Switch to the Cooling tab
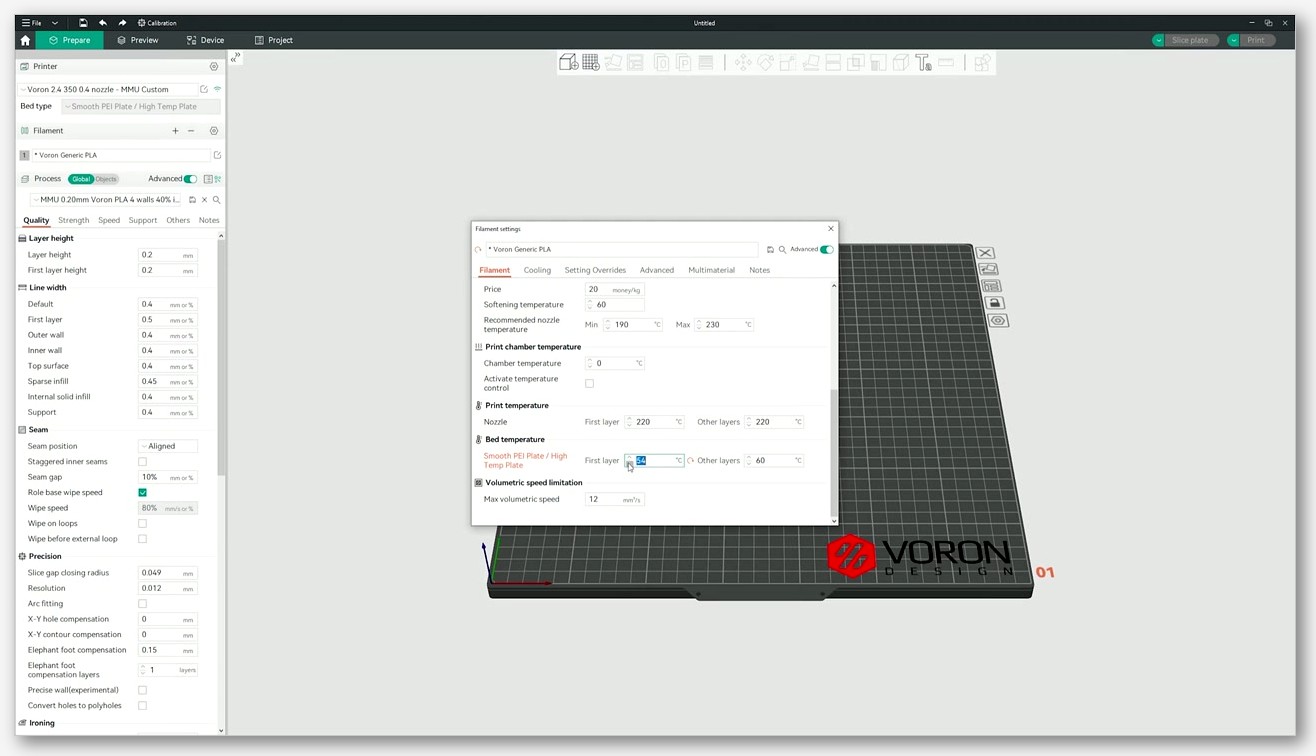 (x=537, y=270)
